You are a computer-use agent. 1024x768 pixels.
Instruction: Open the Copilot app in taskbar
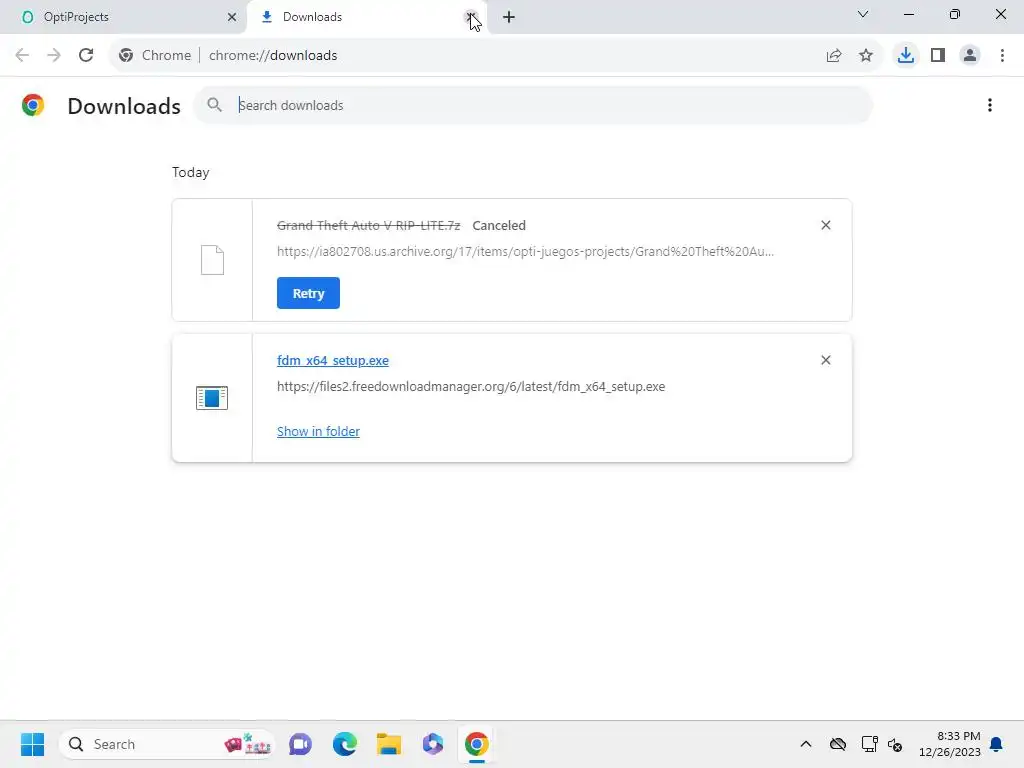point(432,744)
